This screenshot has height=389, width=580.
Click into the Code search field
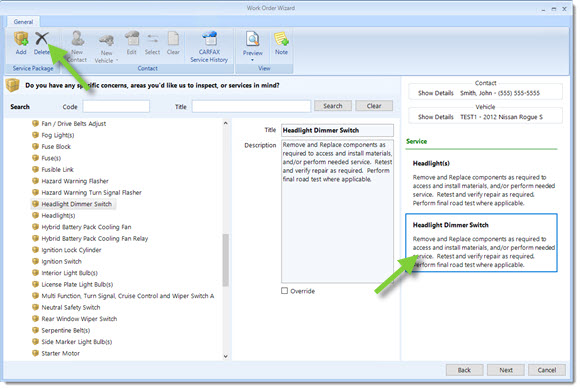click(116, 106)
